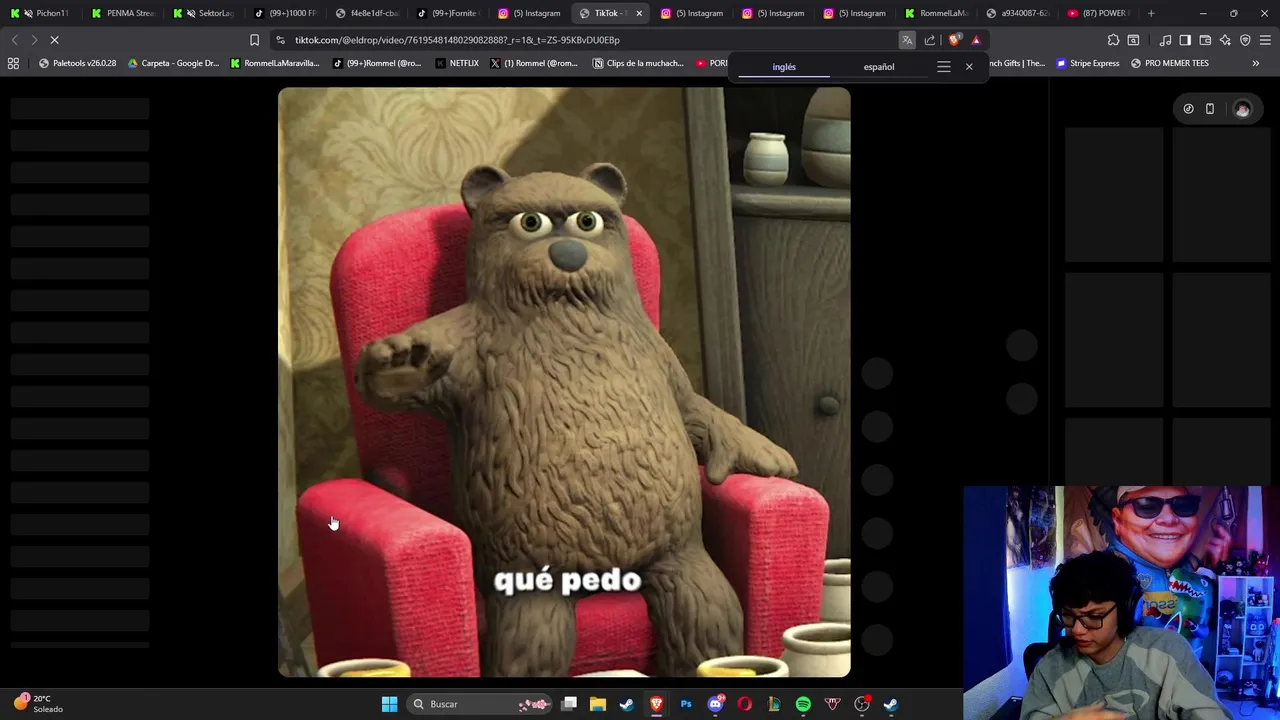
Task: Open the TikTok profile avatar menu
Action: pyautogui.click(x=1242, y=109)
